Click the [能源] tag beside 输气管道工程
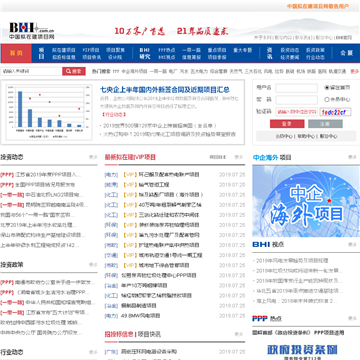This screenshot has height=360, width=360. [111, 185]
